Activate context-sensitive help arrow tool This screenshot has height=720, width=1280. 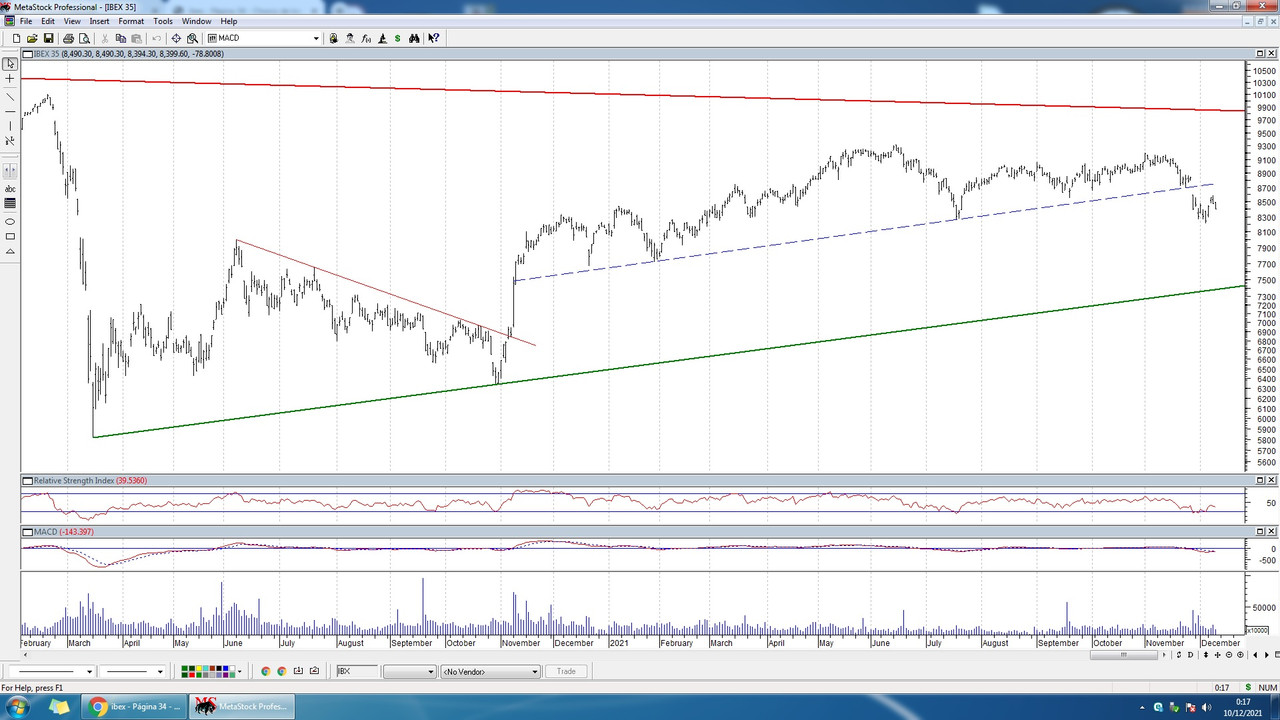point(432,38)
